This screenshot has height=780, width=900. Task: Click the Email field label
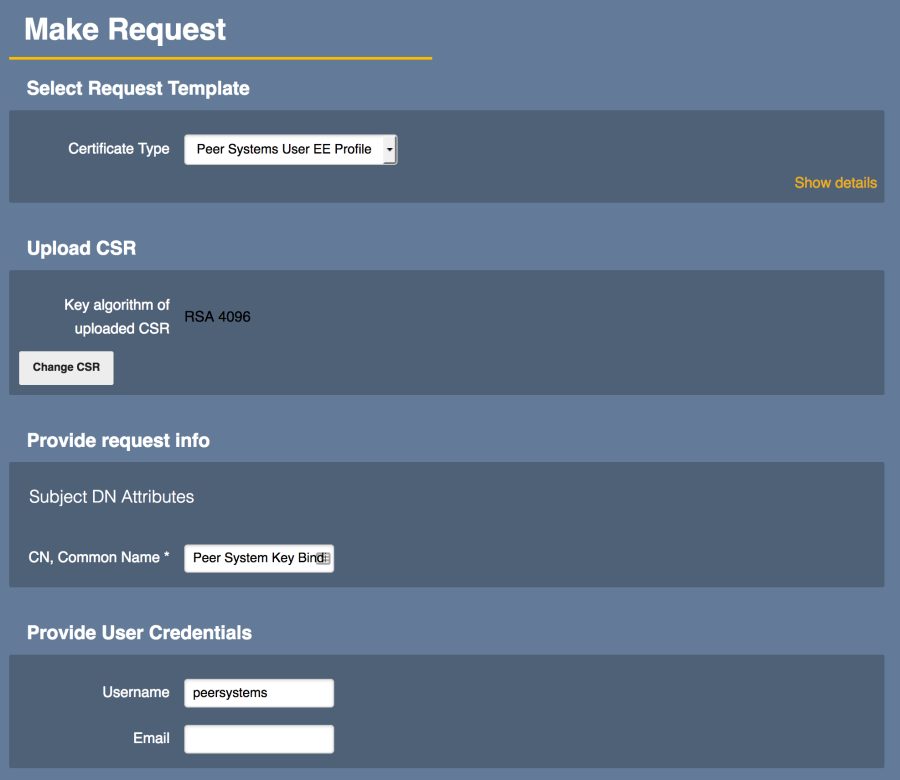coord(151,738)
